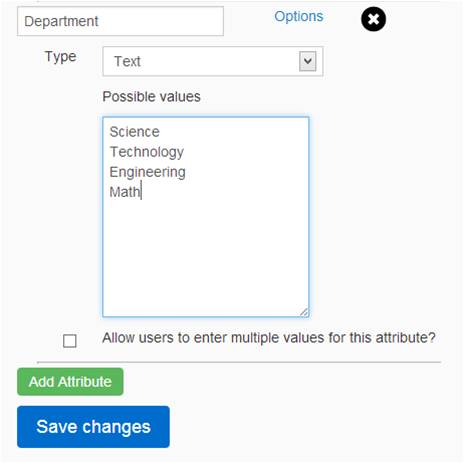The width and height of the screenshot is (464, 463).
Task: Open the Options link
Action: (299, 16)
